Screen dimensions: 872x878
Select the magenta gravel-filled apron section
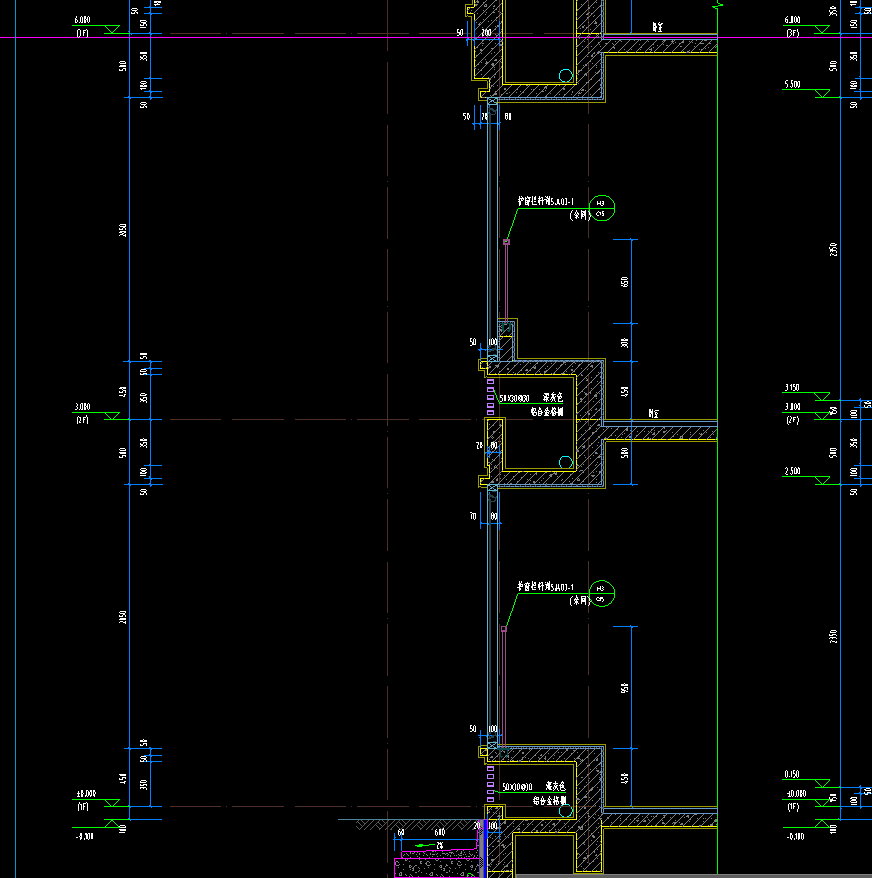437,867
